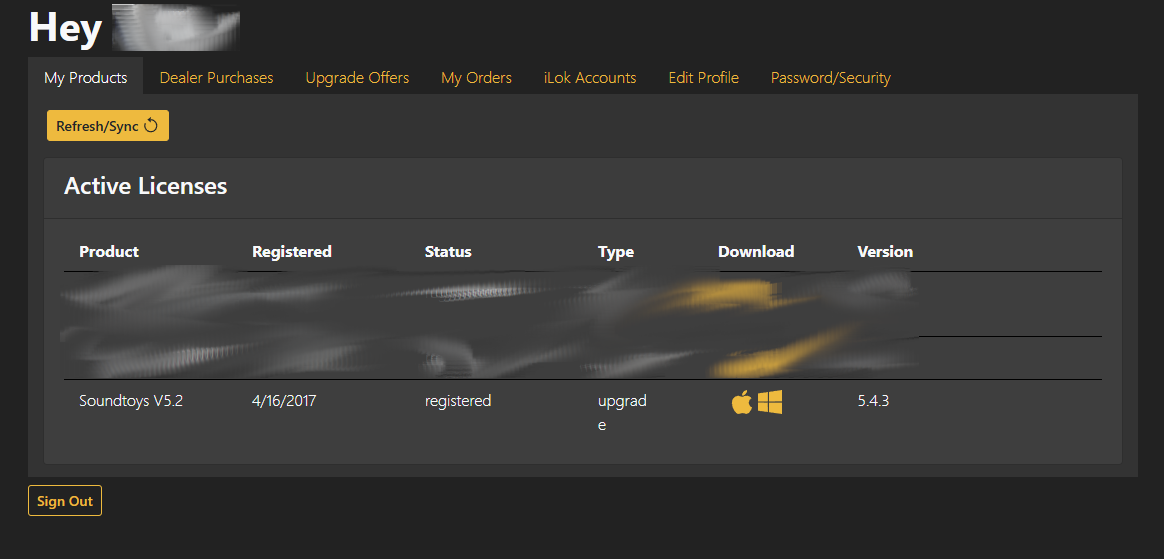Click the 5.4.3 version number

click(x=873, y=401)
